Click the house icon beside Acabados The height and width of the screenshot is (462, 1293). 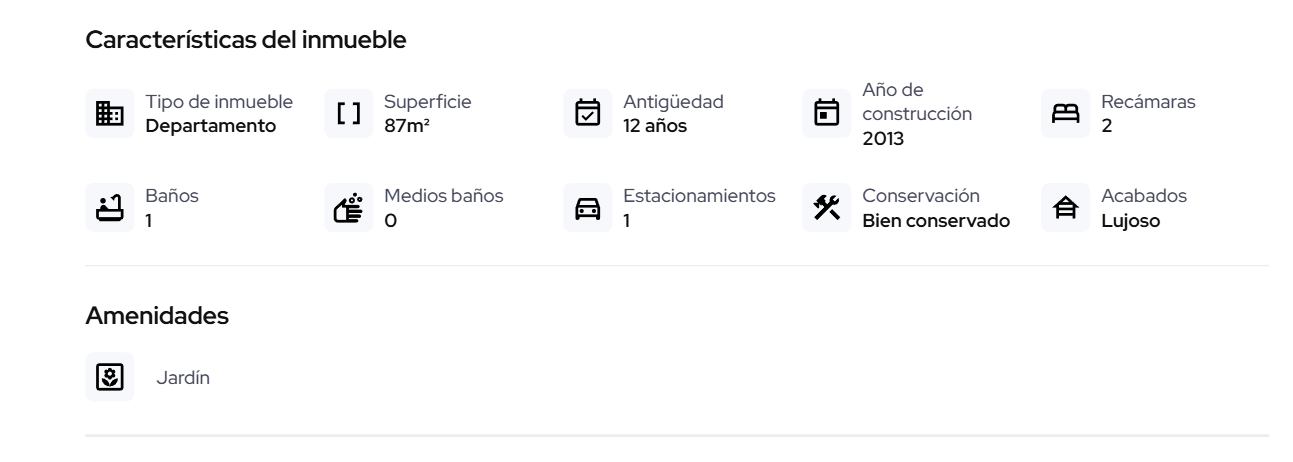[x=1065, y=208]
